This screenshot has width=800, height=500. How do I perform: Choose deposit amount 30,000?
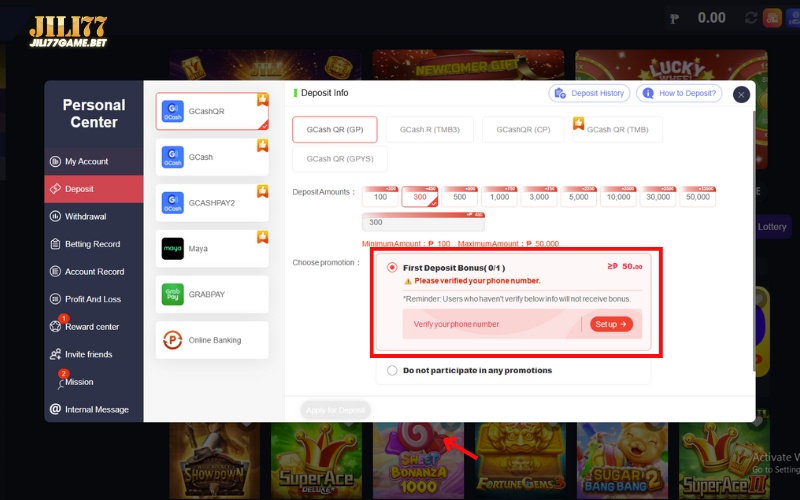coord(658,197)
